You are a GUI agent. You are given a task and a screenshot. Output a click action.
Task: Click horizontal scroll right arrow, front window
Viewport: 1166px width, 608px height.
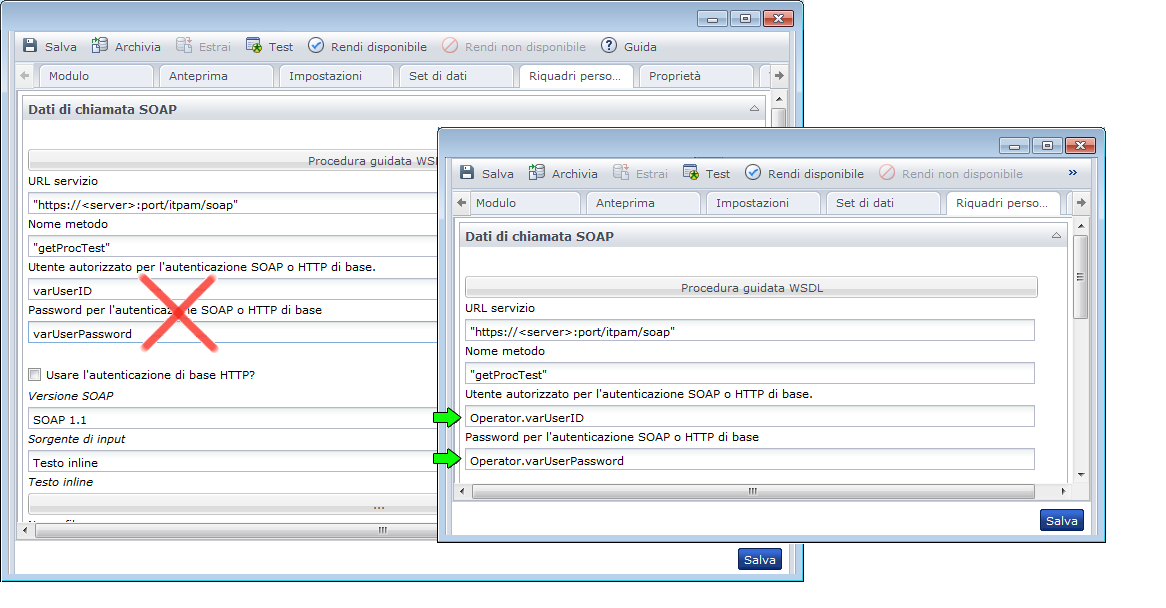[x=1063, y=491]
